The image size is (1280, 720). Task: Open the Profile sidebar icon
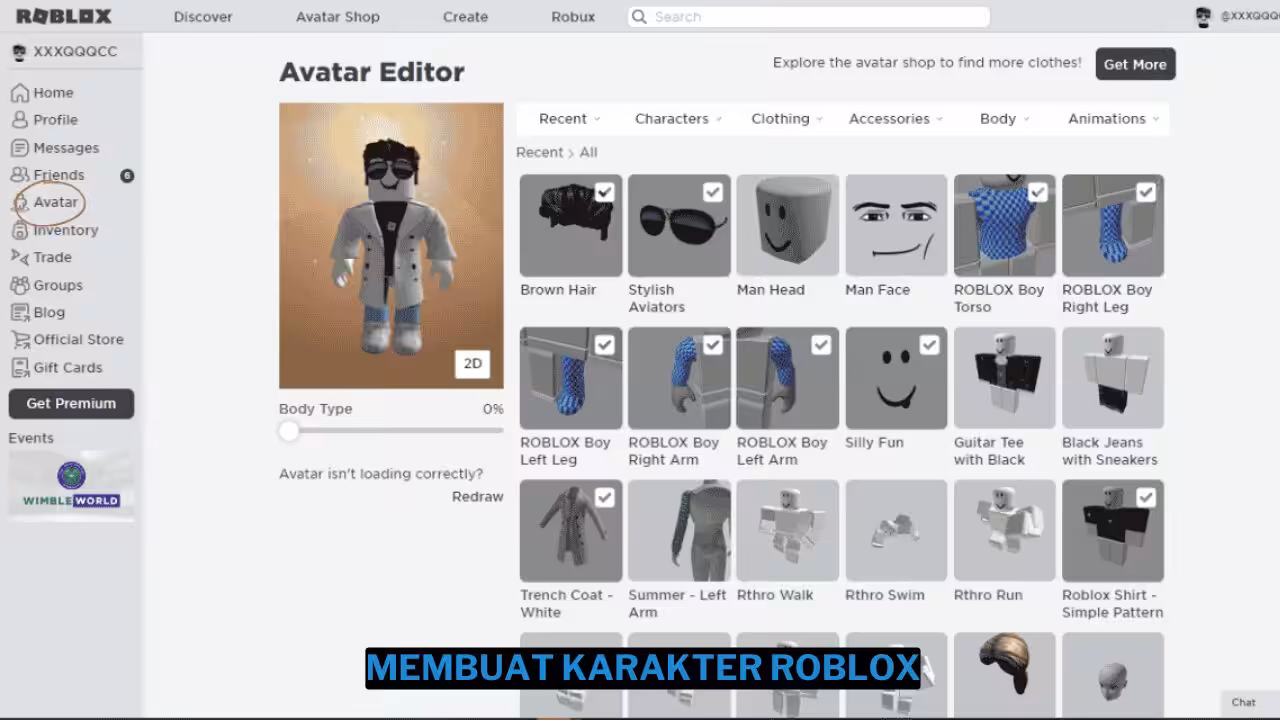(x=19, y=120)
